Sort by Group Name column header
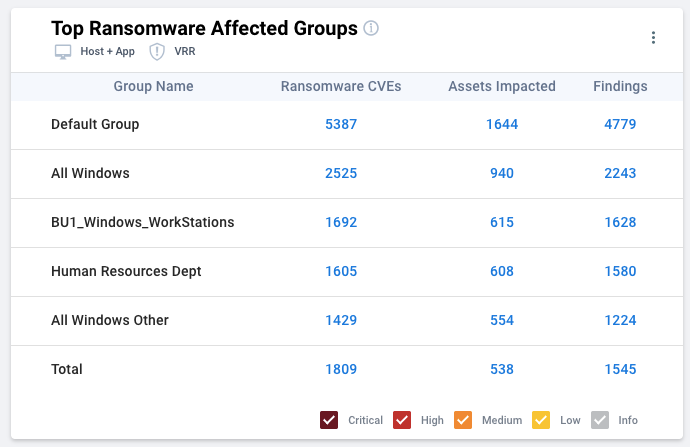The image size is (690, 447). [x=154, y=86]
